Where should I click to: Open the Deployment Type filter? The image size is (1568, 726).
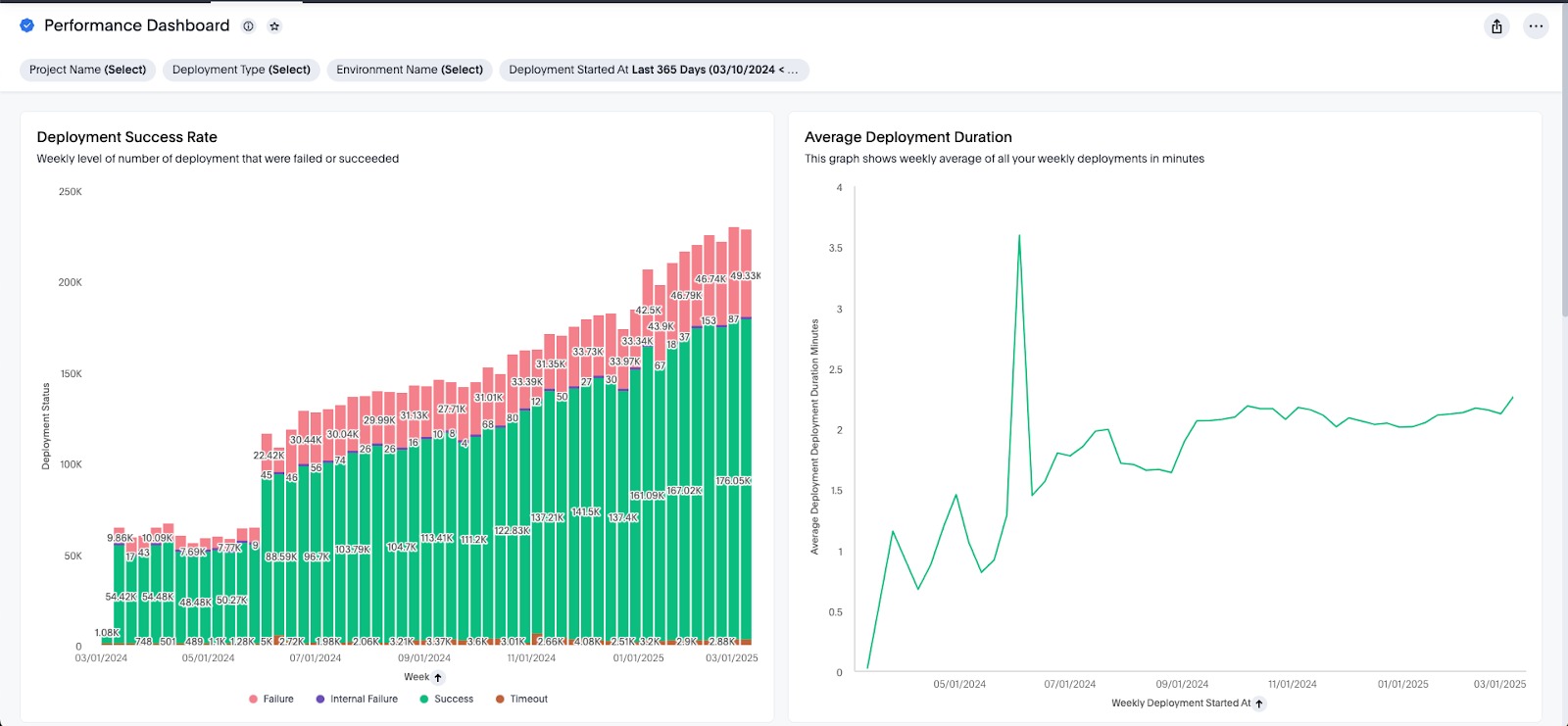pos(241,70)
